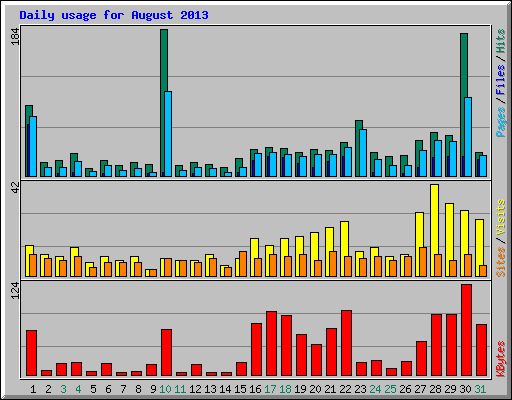This screenshot has height=400, width=512.
Task: Select the orange sites bar for day 27
Action: point(423,262)
